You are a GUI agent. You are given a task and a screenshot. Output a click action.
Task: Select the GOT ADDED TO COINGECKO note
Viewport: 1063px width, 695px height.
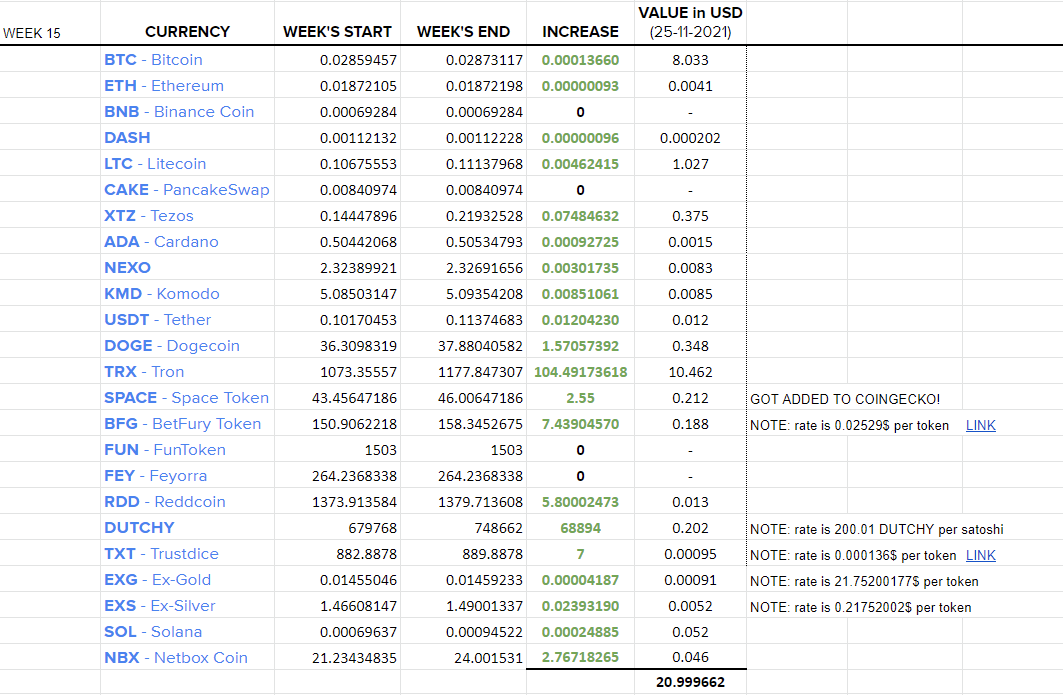click(x=845, y=399)
